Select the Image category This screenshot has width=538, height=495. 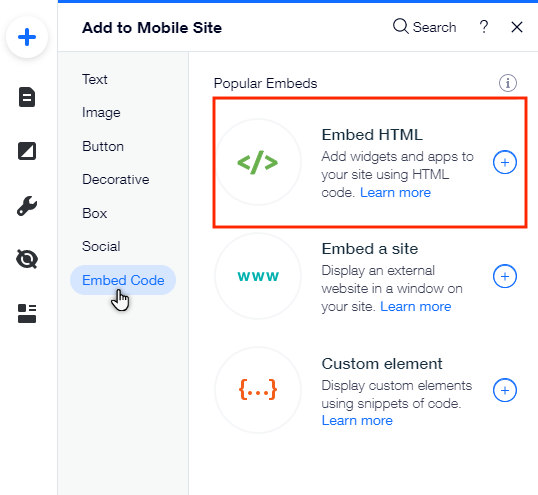[x=101, y=113]
